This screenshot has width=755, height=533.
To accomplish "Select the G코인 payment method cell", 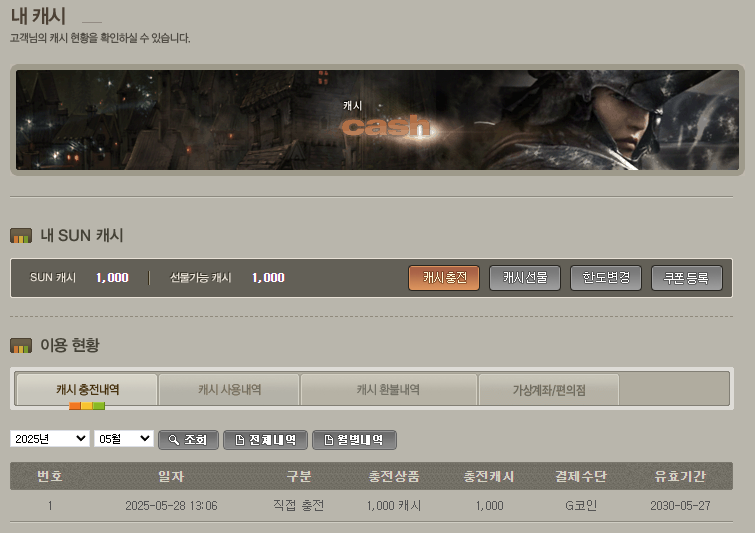I will 581,506.
